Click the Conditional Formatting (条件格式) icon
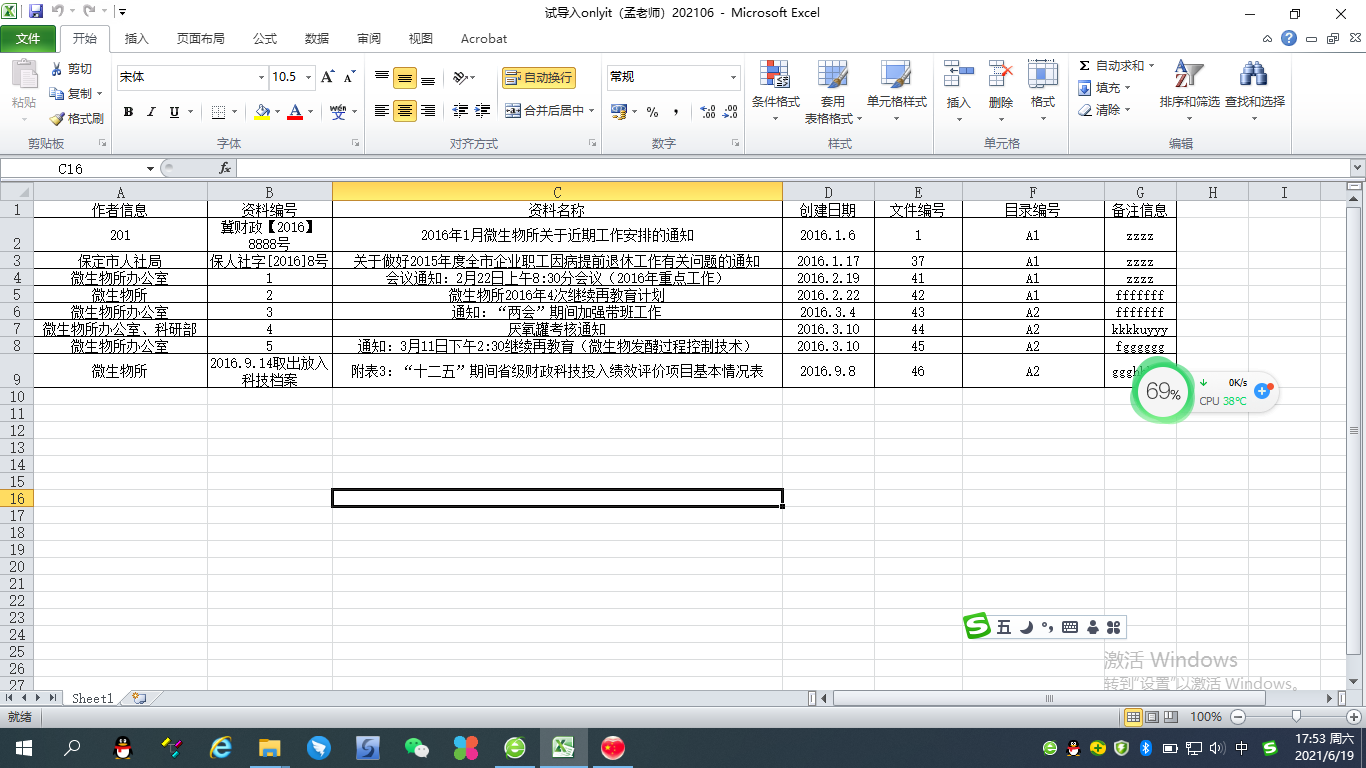1366x768 pixels. coord(775,76)
